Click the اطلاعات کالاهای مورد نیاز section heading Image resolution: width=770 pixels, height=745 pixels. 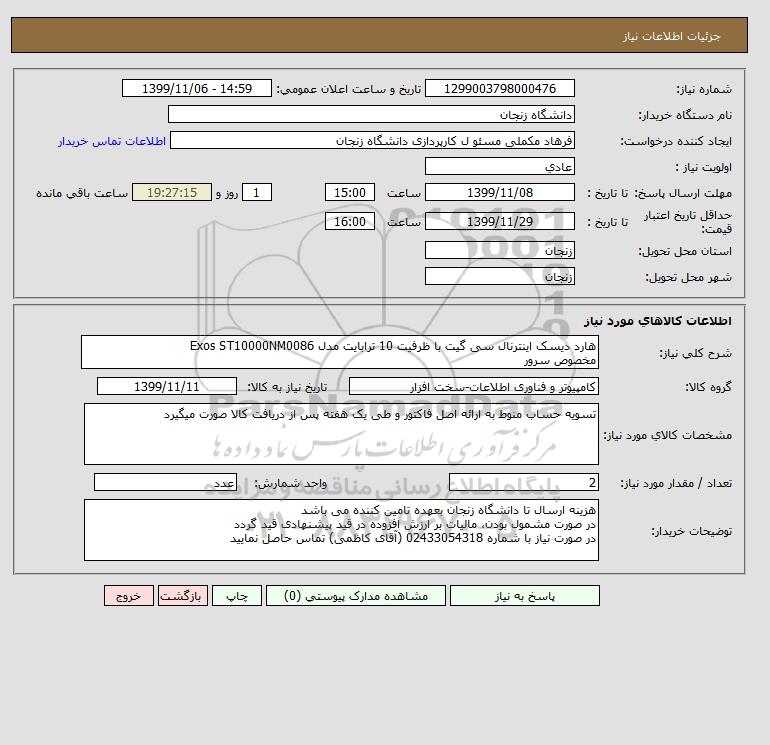658,321
